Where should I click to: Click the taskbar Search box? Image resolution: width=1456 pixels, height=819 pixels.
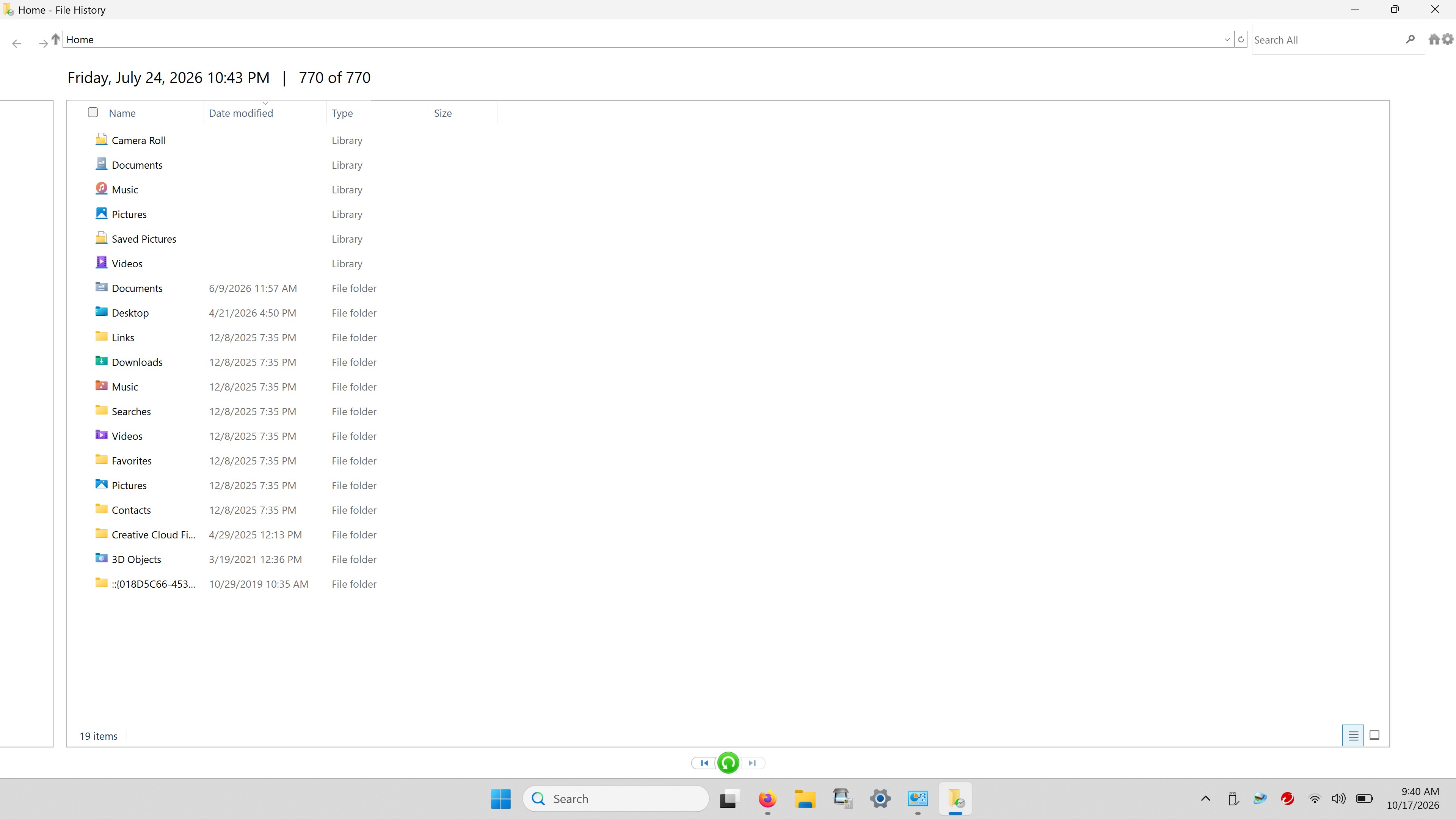[616, 799]
